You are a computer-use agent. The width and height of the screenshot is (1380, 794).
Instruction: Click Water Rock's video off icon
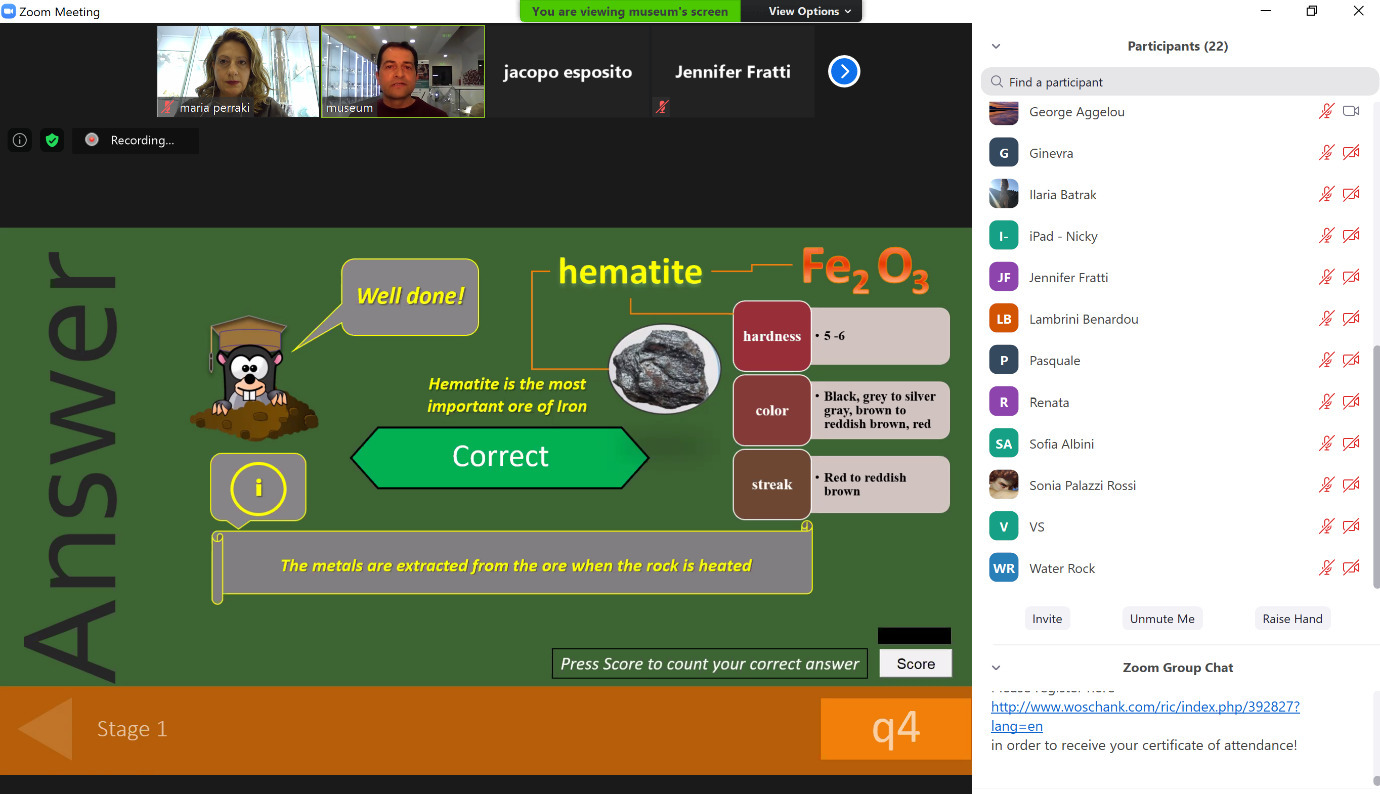pos(1351,568)
